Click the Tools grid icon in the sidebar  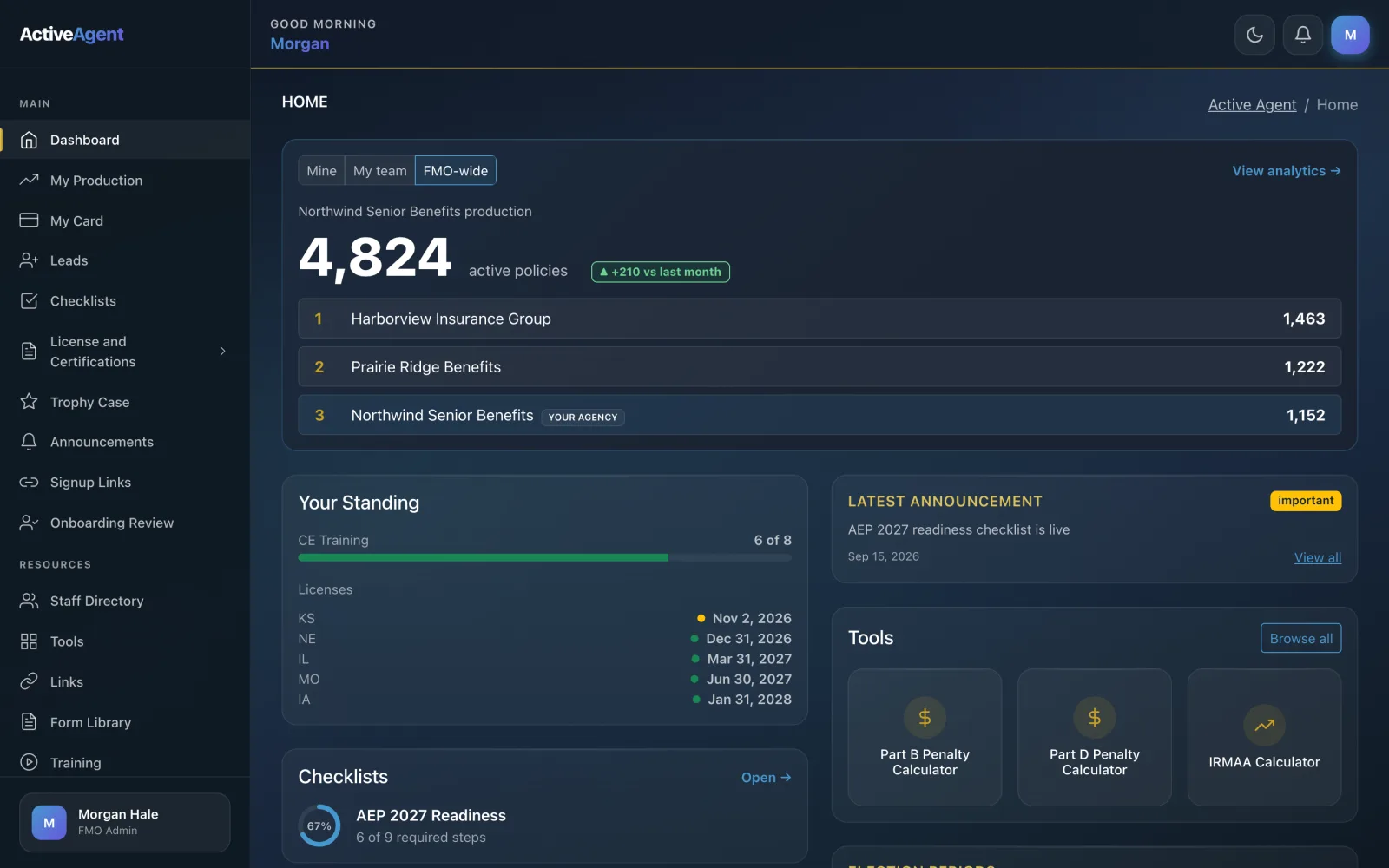click(29, 641)
